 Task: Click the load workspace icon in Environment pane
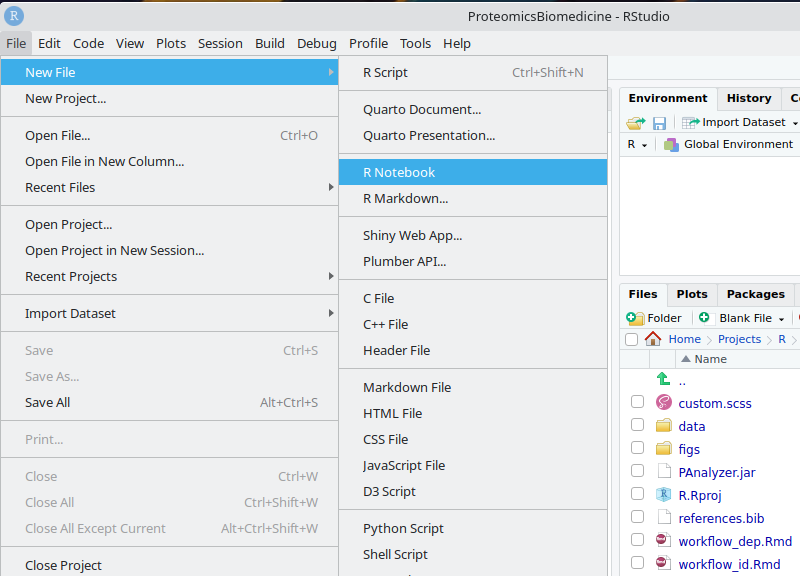635,123
